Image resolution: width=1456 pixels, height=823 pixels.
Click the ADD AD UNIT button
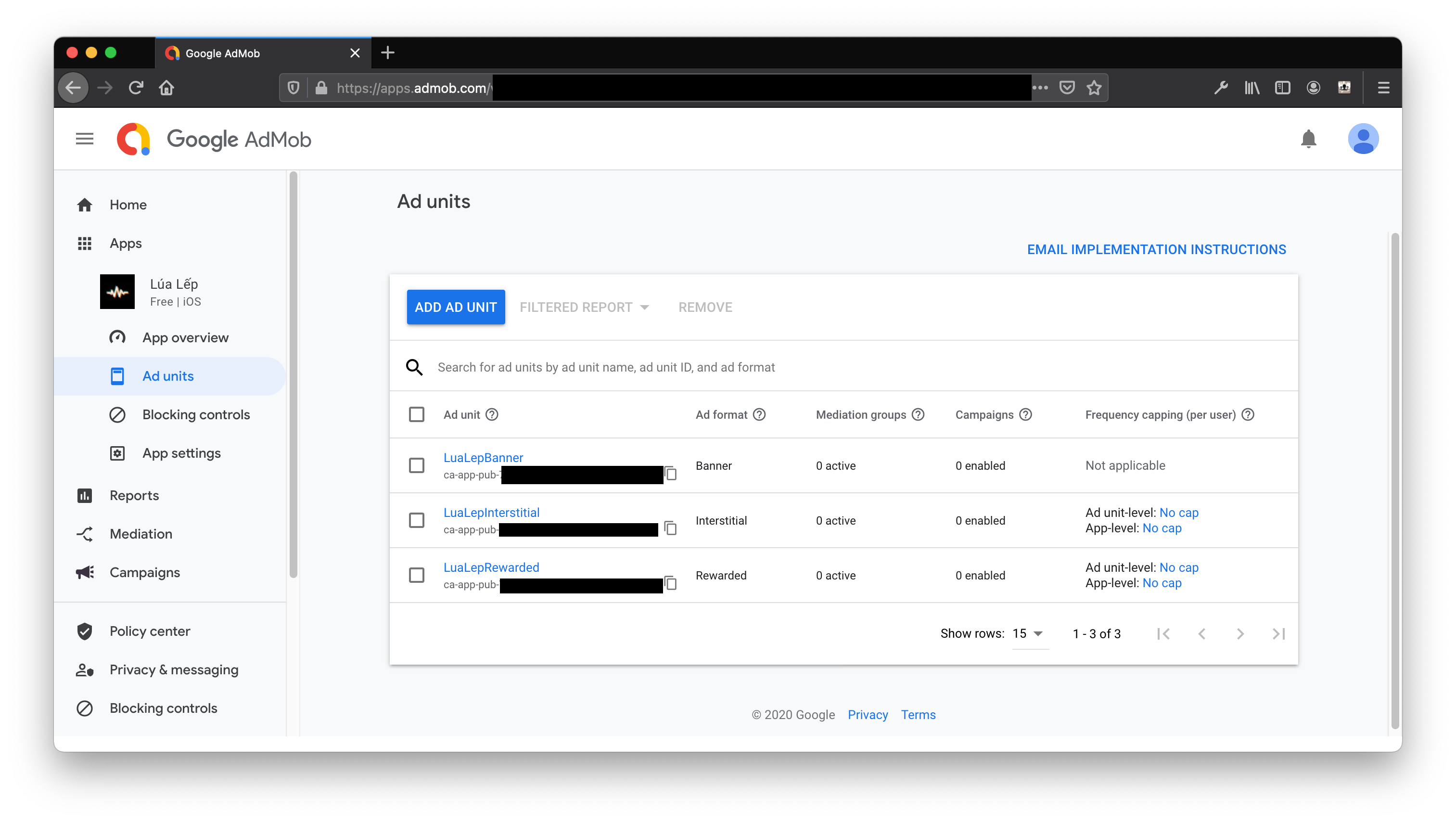[x=456, y=307]
